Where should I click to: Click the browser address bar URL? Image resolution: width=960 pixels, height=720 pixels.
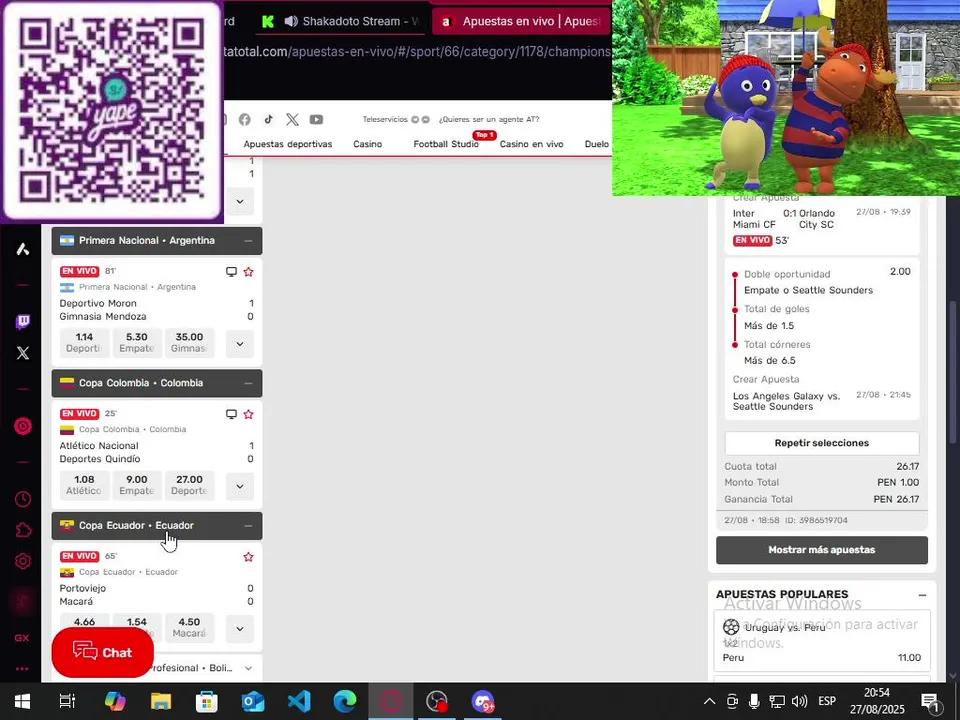418,52
